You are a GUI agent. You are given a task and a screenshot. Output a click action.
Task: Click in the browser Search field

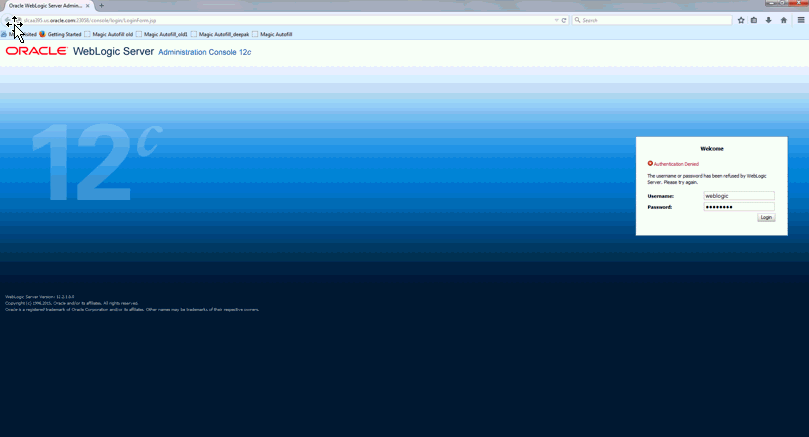point(652,20)
